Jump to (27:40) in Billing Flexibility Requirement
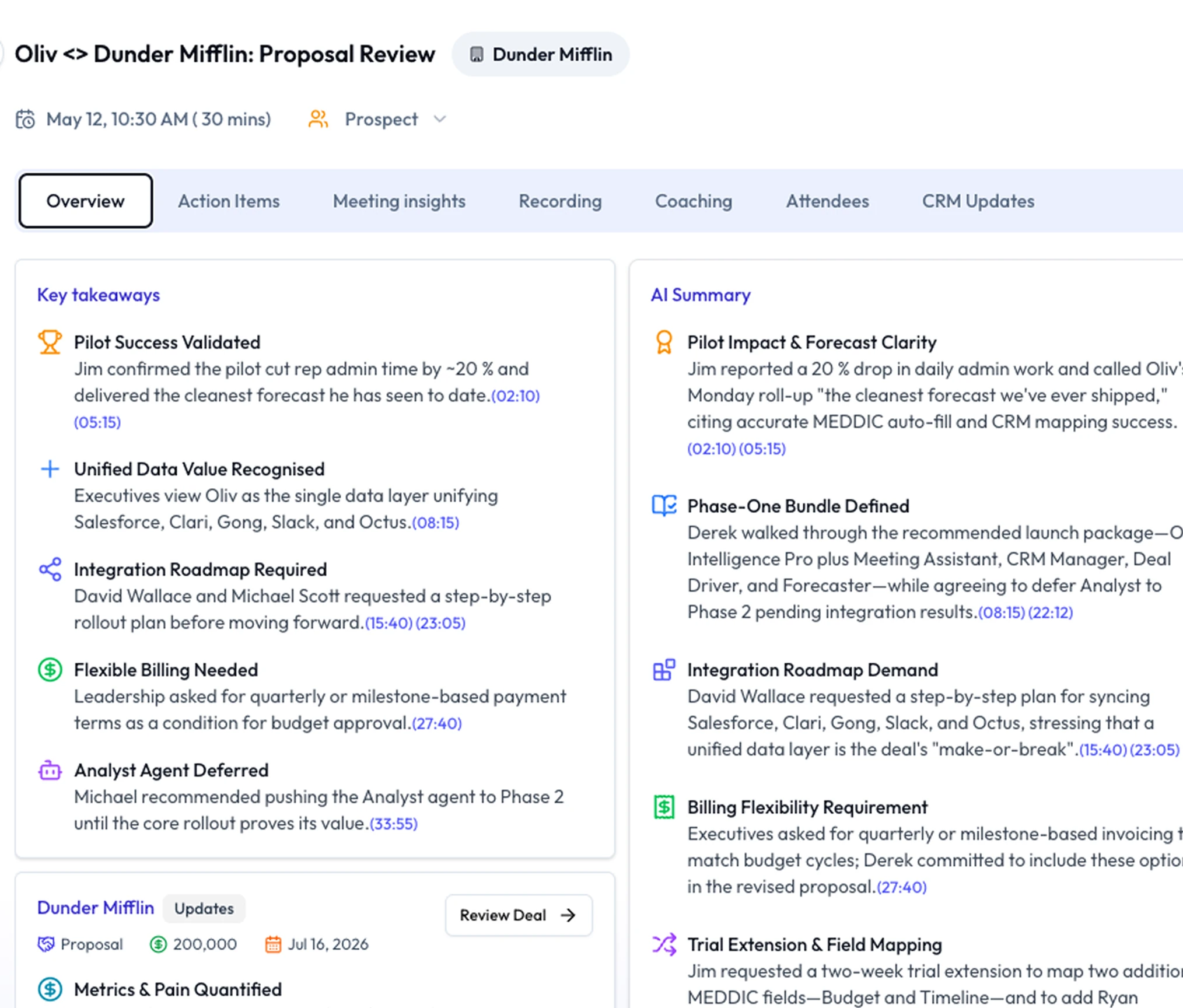This screenshot has width=1183, height=1008. coord(902,887)
